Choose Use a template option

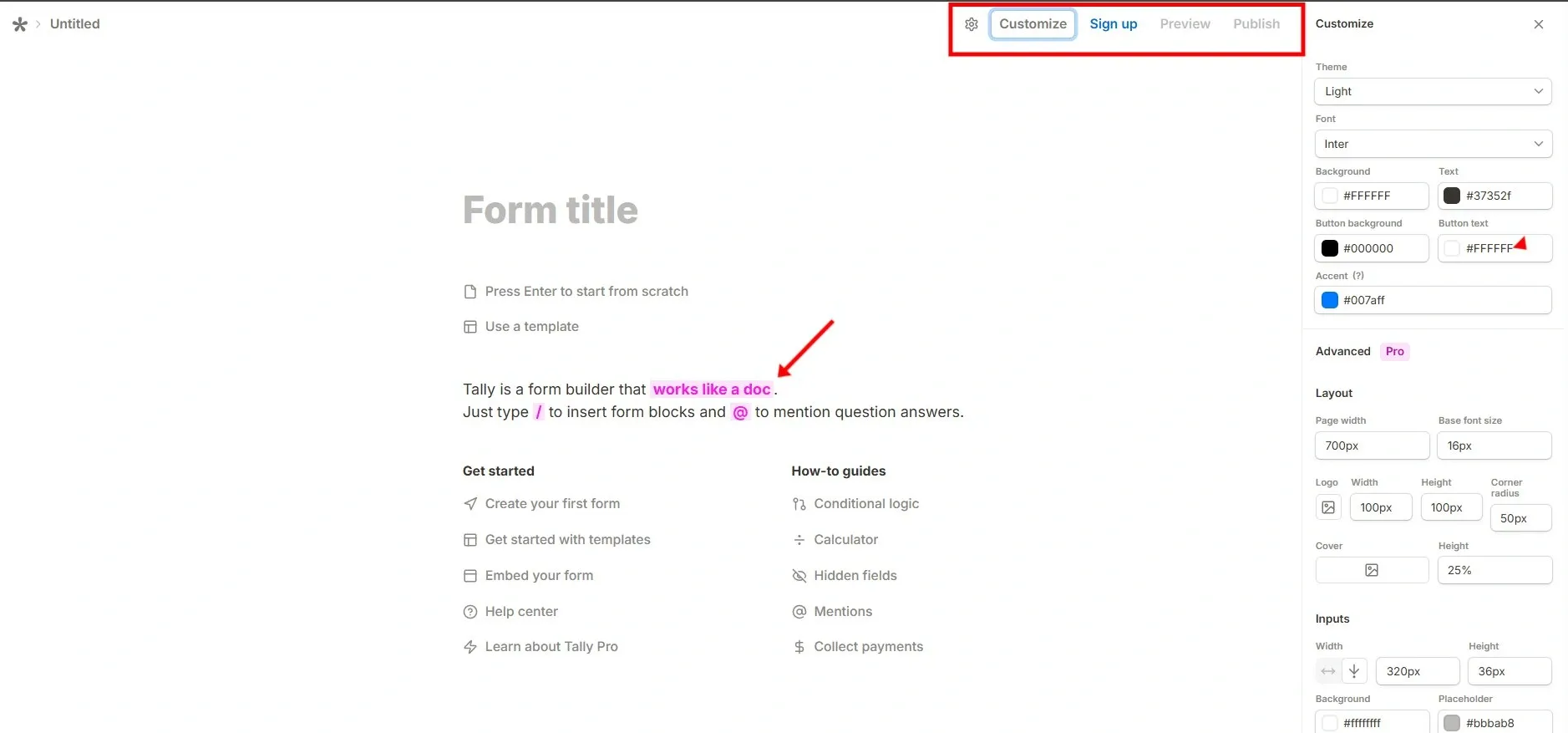531,327
